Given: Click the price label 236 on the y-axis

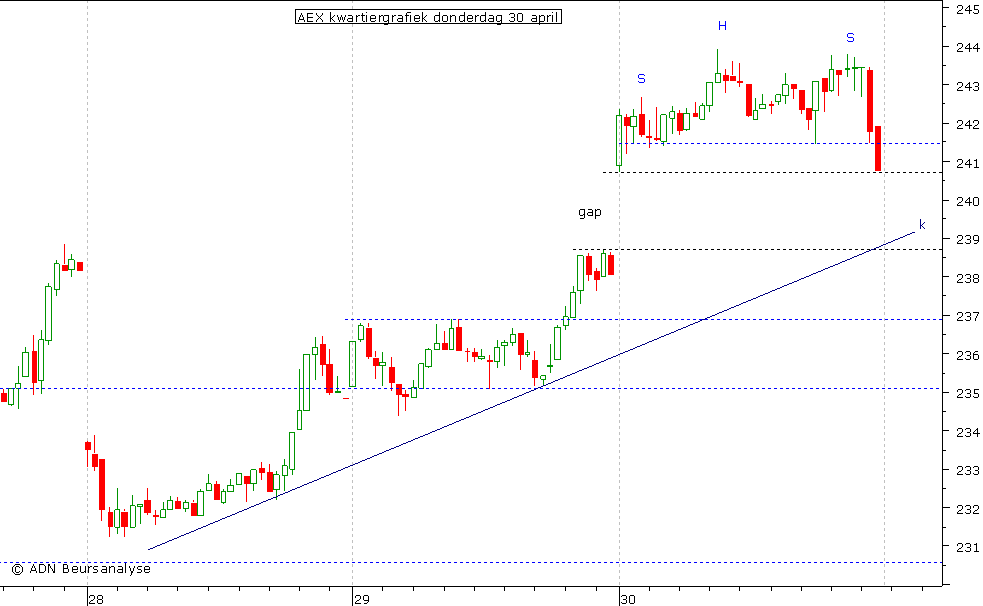Looking at the screenshot, I should pyautogui.click(x=968, y=356).
